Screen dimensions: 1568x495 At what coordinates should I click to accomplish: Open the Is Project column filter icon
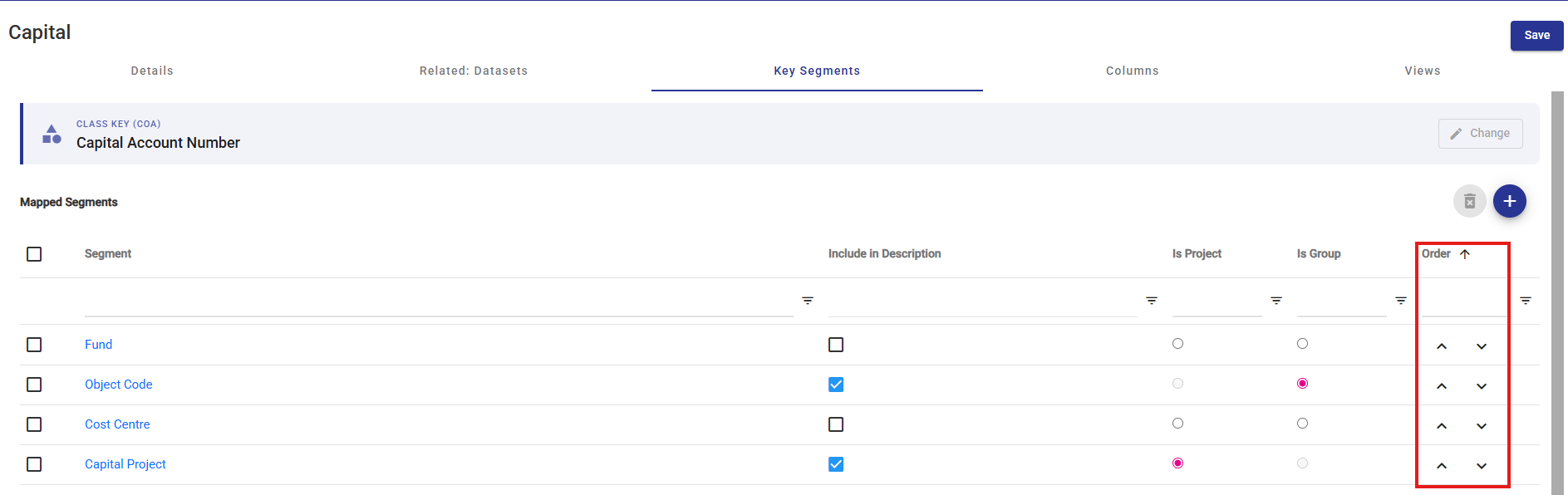pos(1276,301)
